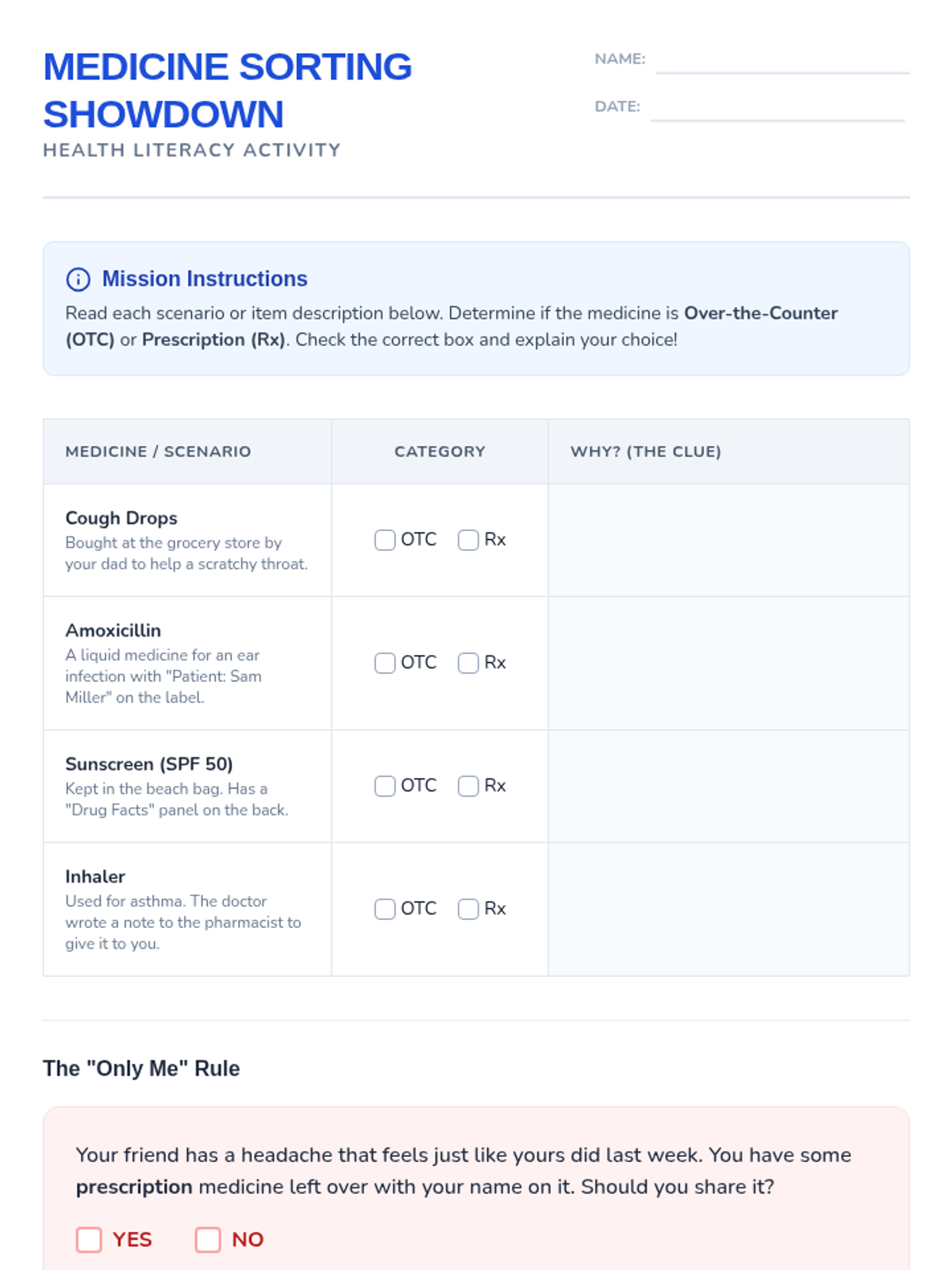
Task: Check Rx for Inhaler
Action: (x=468, y=909)
